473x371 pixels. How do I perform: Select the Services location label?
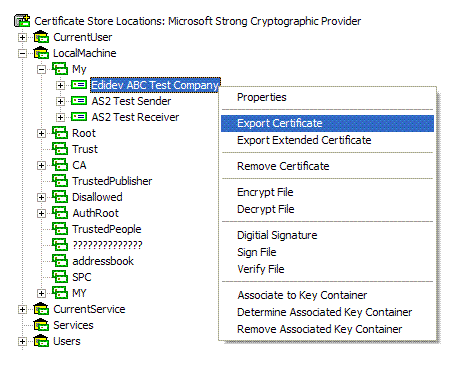73,325
